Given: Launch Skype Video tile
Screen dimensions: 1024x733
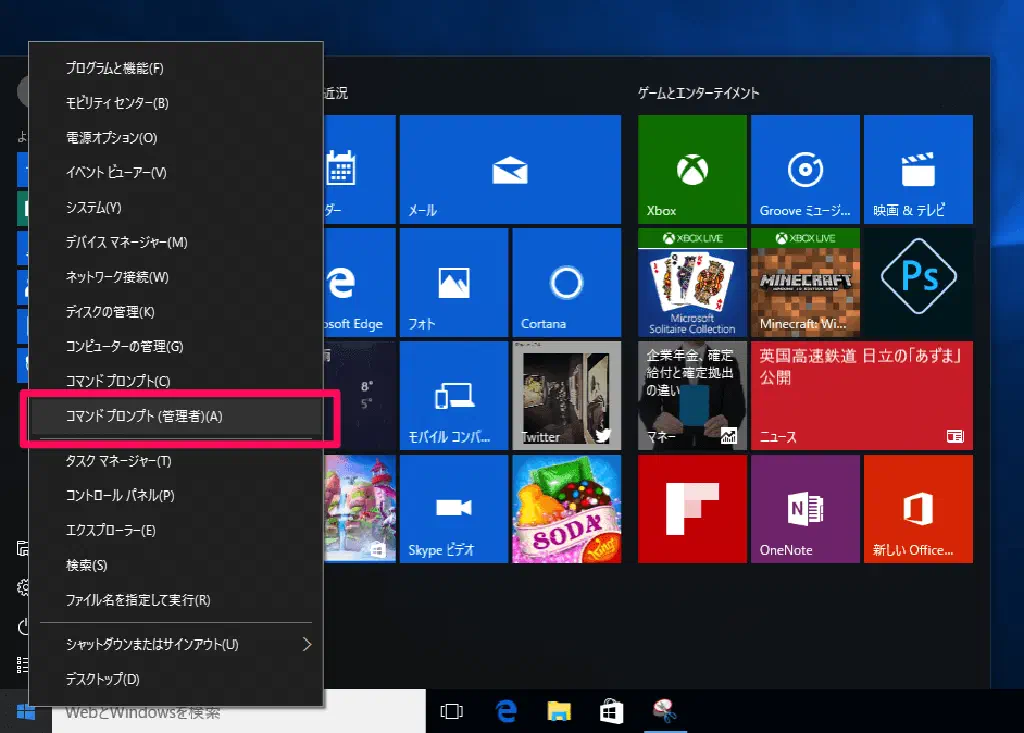Looking at the screenshot, I should (453, 508).
